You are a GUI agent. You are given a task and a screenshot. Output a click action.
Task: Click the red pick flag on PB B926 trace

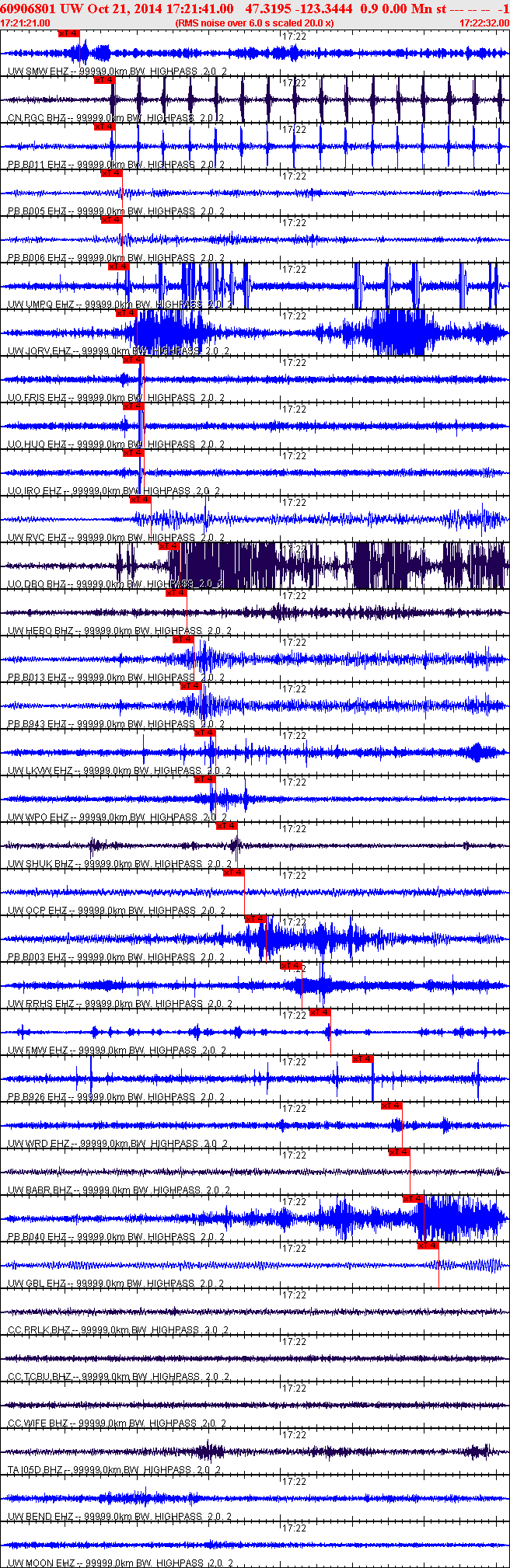click(x=363, y=1059)
